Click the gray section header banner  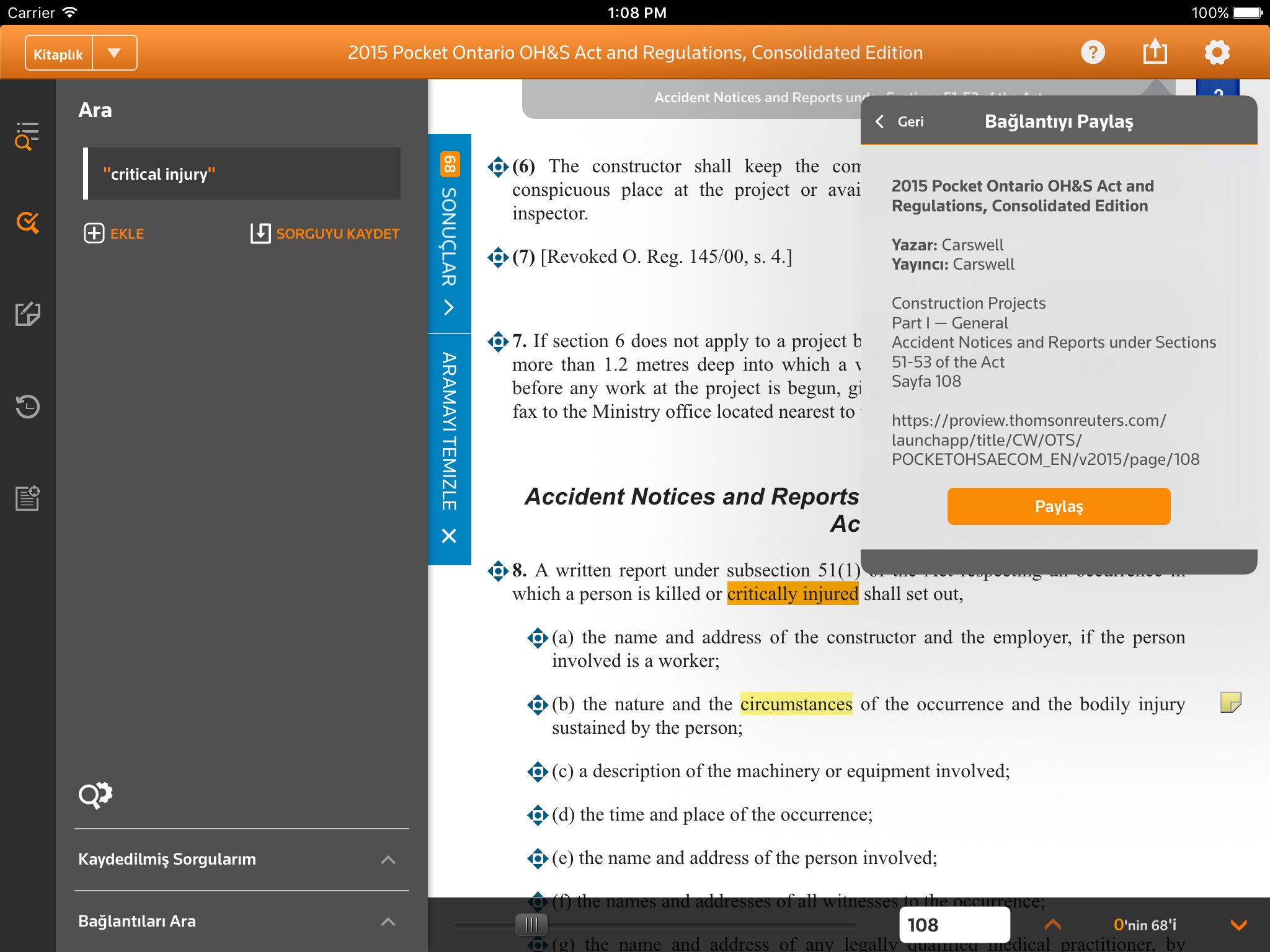(691, 98)
